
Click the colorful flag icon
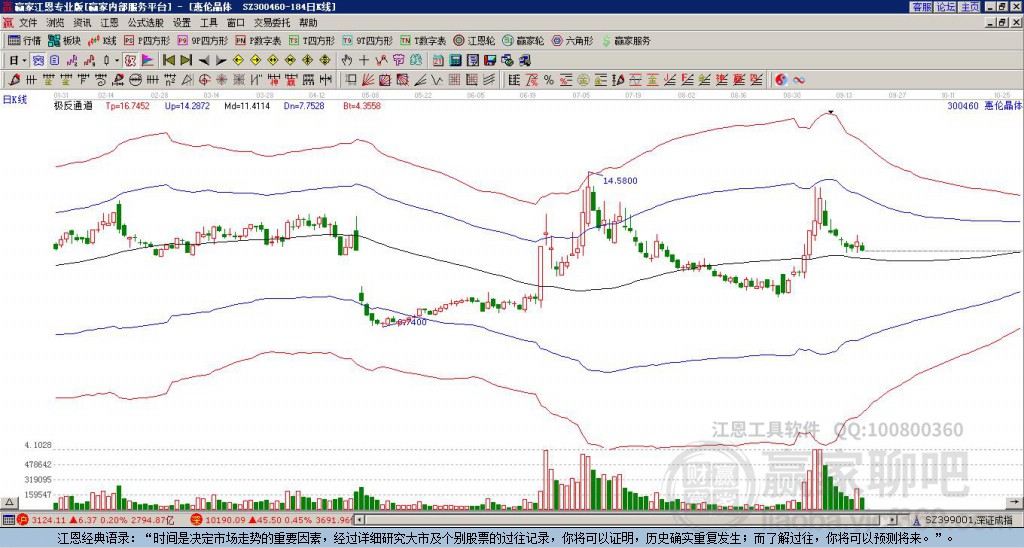click(148, 60)
